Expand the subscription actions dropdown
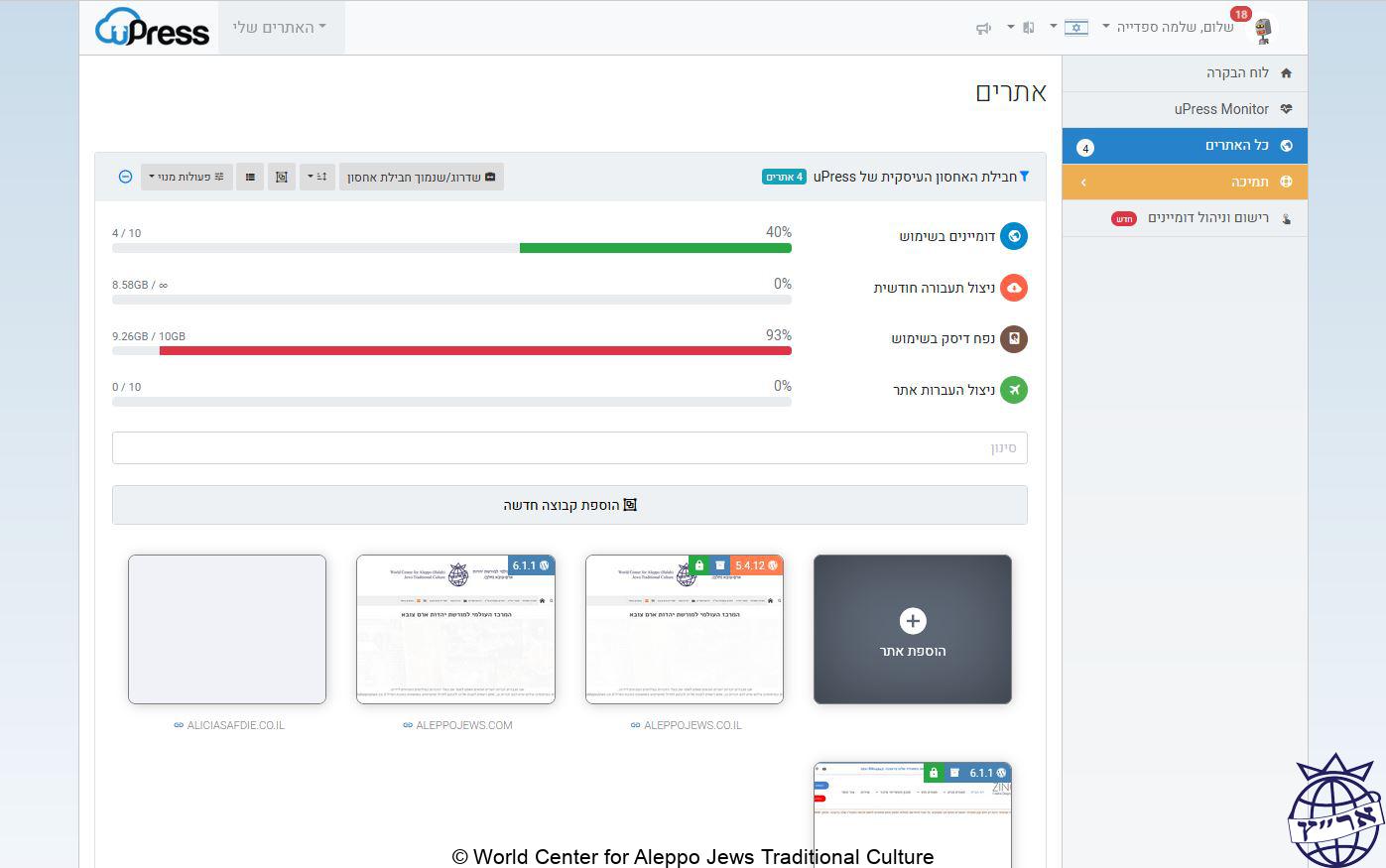Screen dimensions: 1386x868 pos(187,178)
